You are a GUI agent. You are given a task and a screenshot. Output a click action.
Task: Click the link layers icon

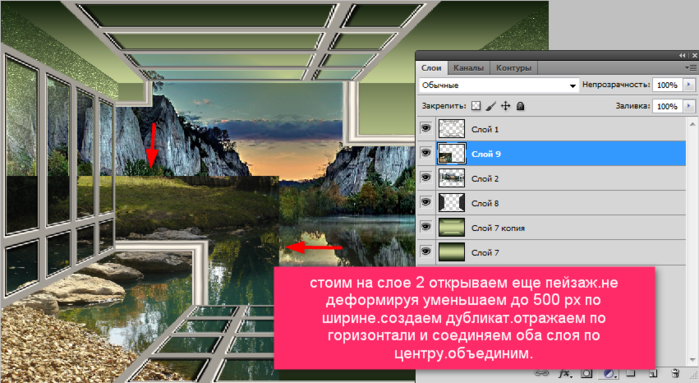tap(541, 374)
